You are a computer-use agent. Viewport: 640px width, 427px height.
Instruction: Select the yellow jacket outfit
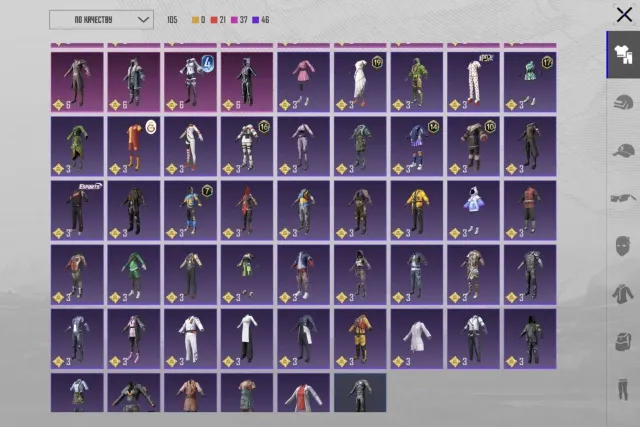click(416, 210)
